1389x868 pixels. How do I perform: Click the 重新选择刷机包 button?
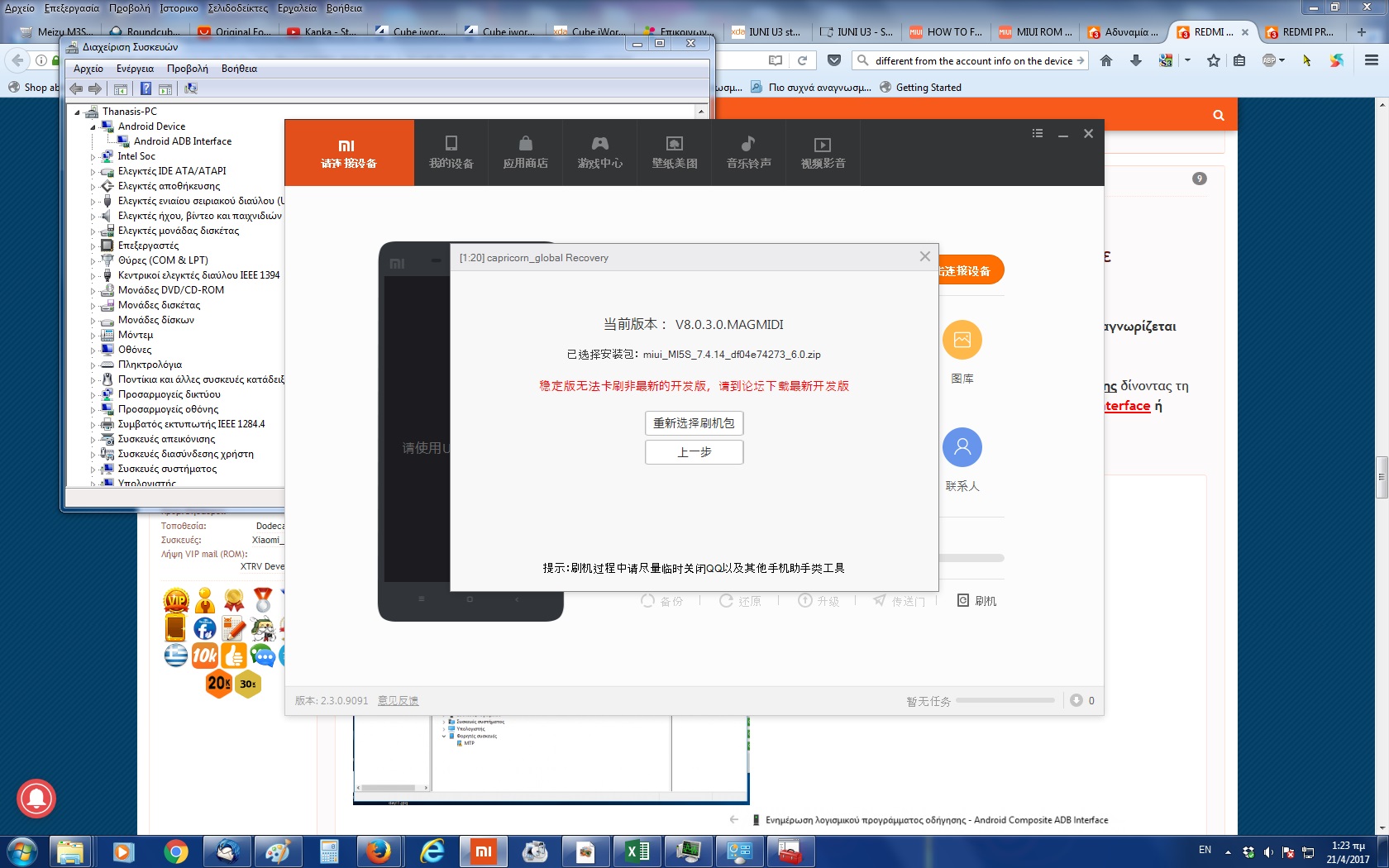click(x=694, y=423)
